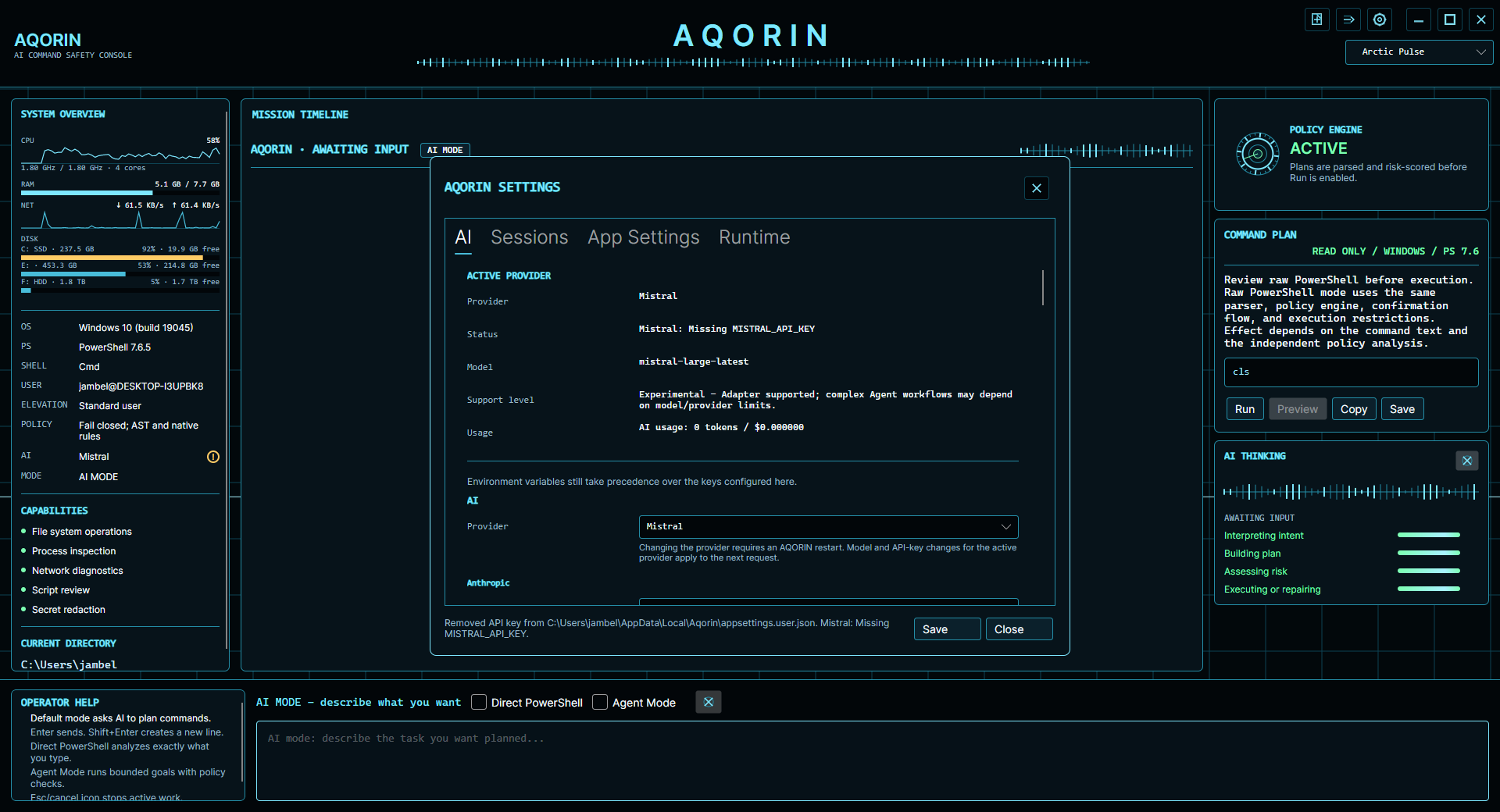This screenshot has width=1500, height=812.
Task: Click the RAM usage bar
Action: 120,193
